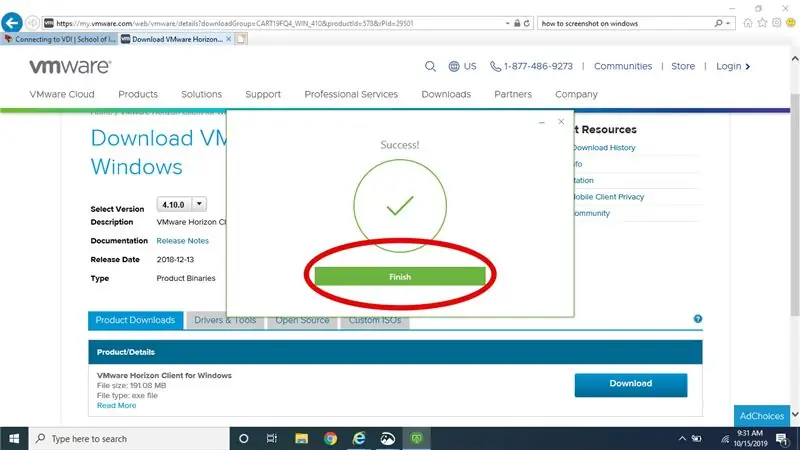Open the Store link

pyautogui.click(x=683, y=66)
